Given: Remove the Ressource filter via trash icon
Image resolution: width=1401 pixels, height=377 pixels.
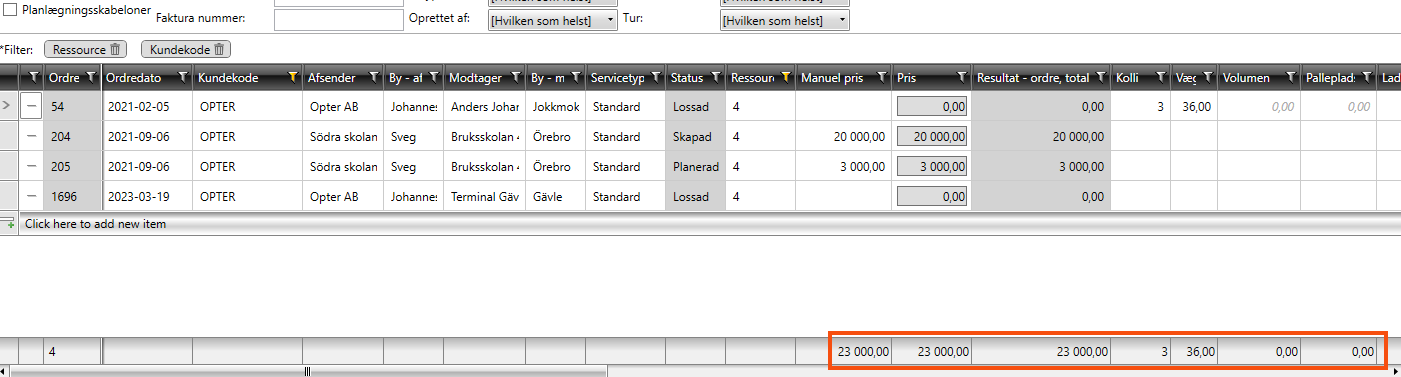Looking at the screenshot, I should coord(116,49).
